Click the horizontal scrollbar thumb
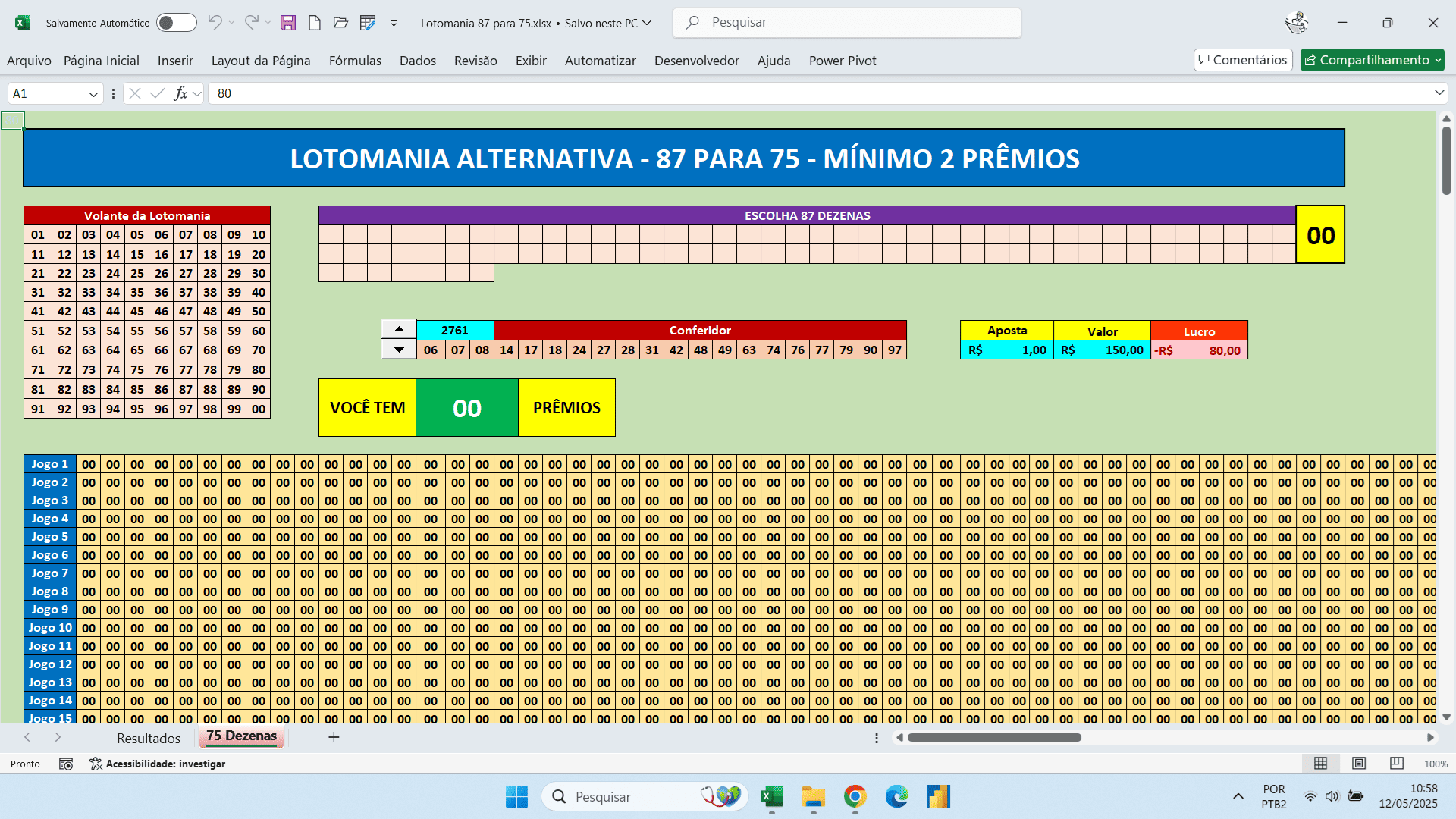1456x819 pixels. pyautogui.click(x=994, y=737)
